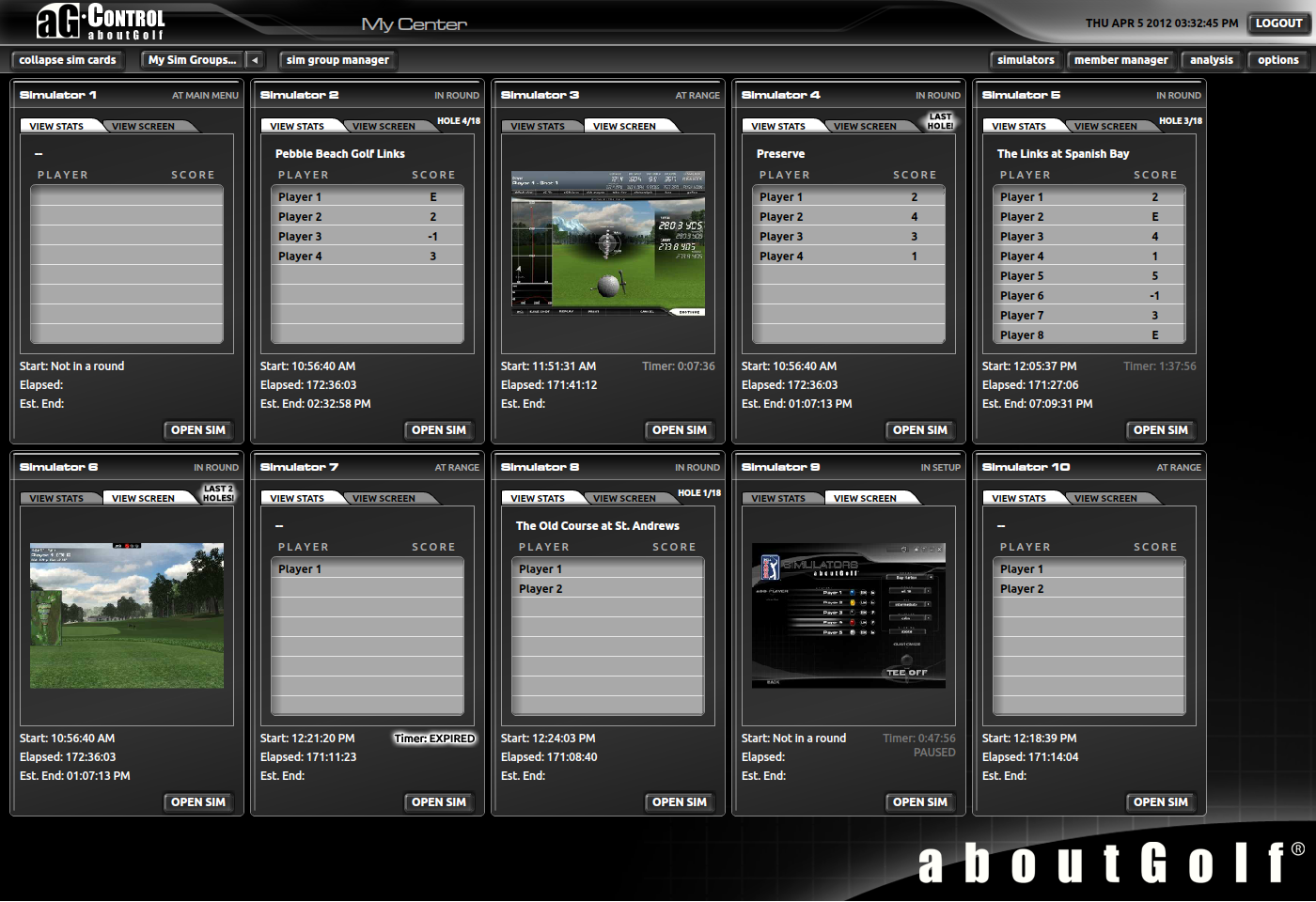Click Open Sim on Simulator 2
This screenshot has height=902, width=1316.
pyautogui.click(x=439, y=430)
